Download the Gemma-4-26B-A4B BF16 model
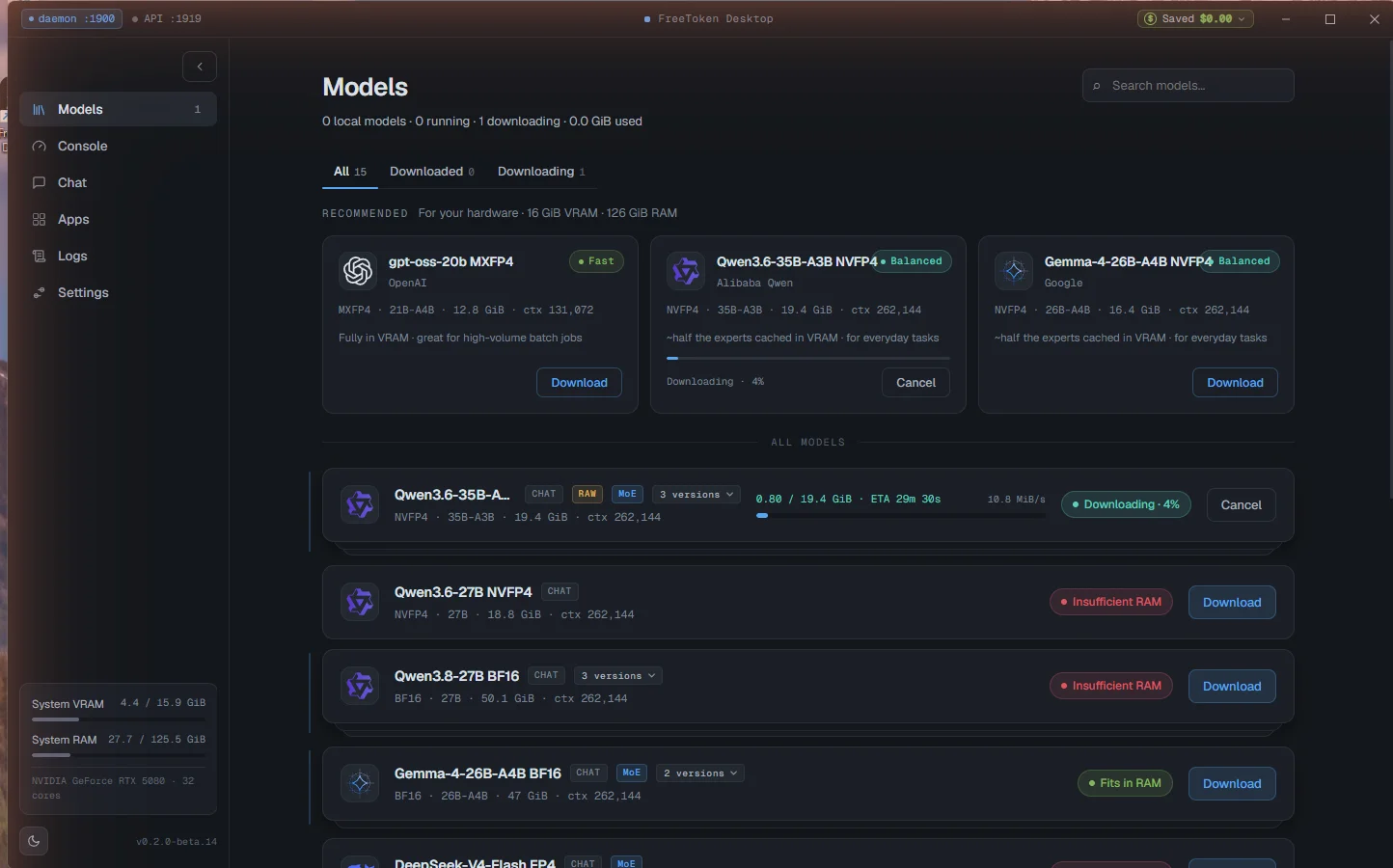1393x868 pixels. pyautogui.click(x=1232, y=784)
